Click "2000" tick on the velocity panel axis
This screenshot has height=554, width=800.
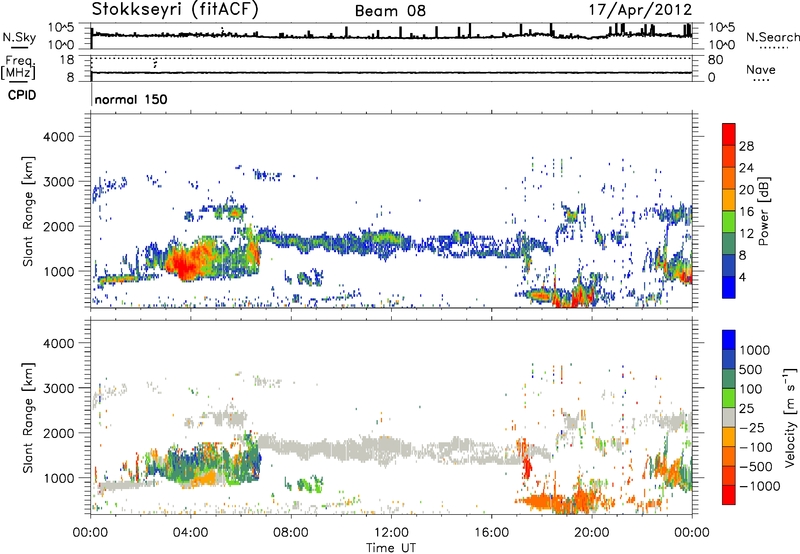coord(59,433)
